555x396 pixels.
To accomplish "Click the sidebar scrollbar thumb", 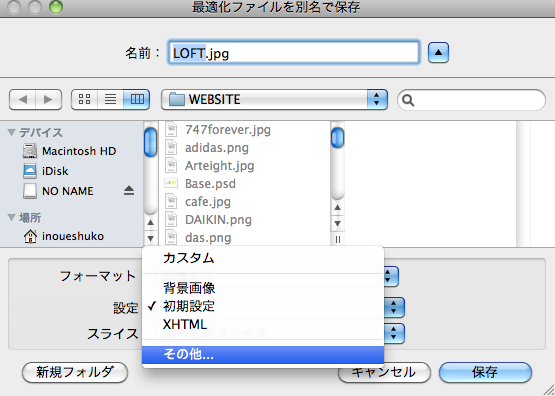I will (150, 142).
